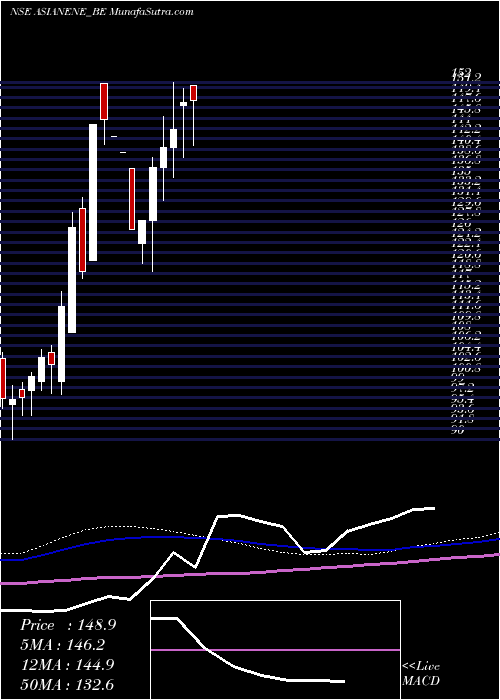500x700 pixels.
Task: Click the '50MA : 132.6' value
Action: point(67,685)
